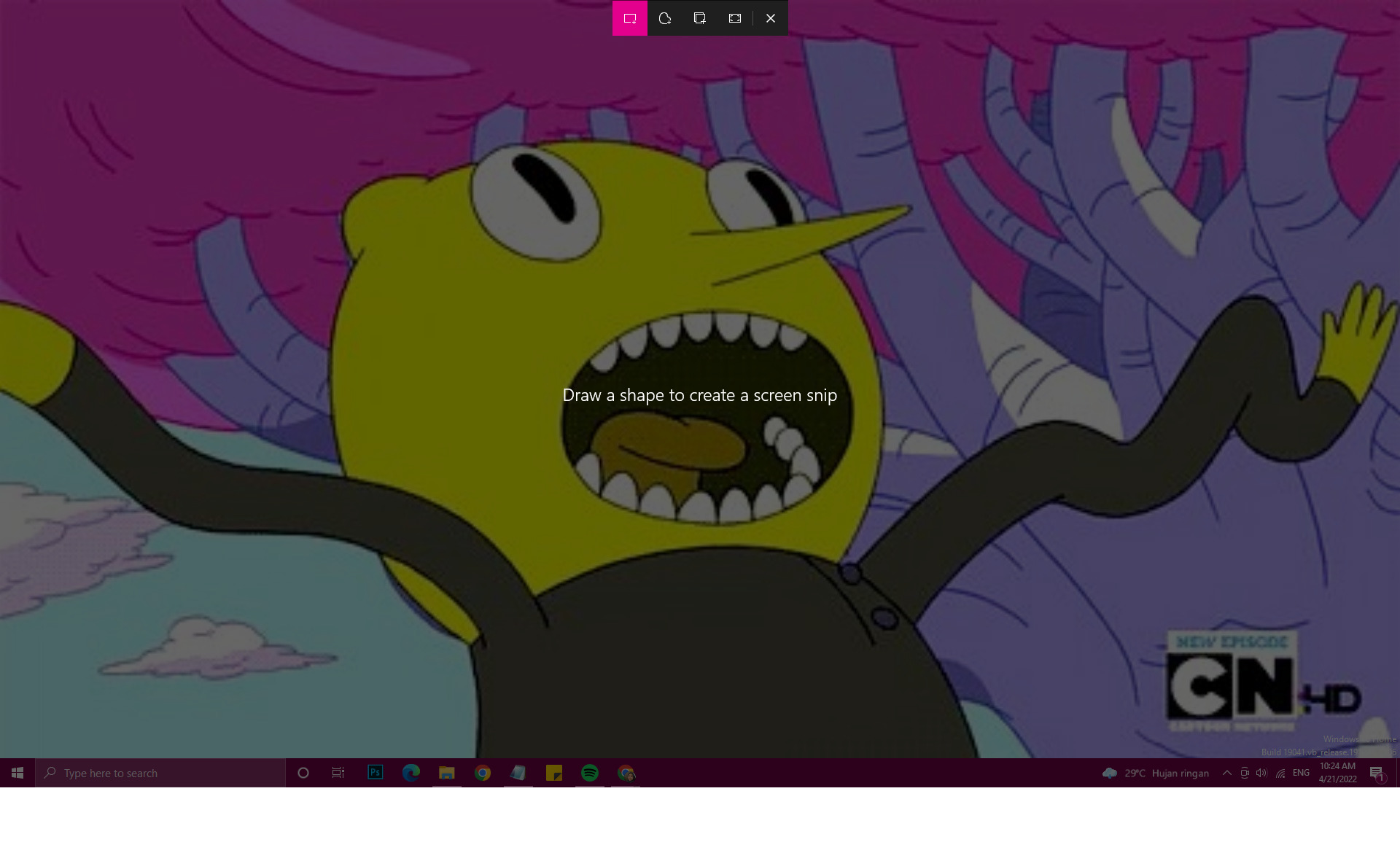Image resolution: width=1400 pixels, height=861 pixels.
Task: Open the weather widget showing 29°C
Action: tap(1156, 773)
